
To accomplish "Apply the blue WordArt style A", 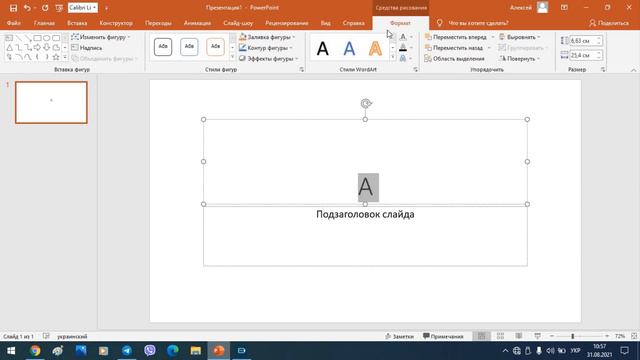I will [349, 49].
